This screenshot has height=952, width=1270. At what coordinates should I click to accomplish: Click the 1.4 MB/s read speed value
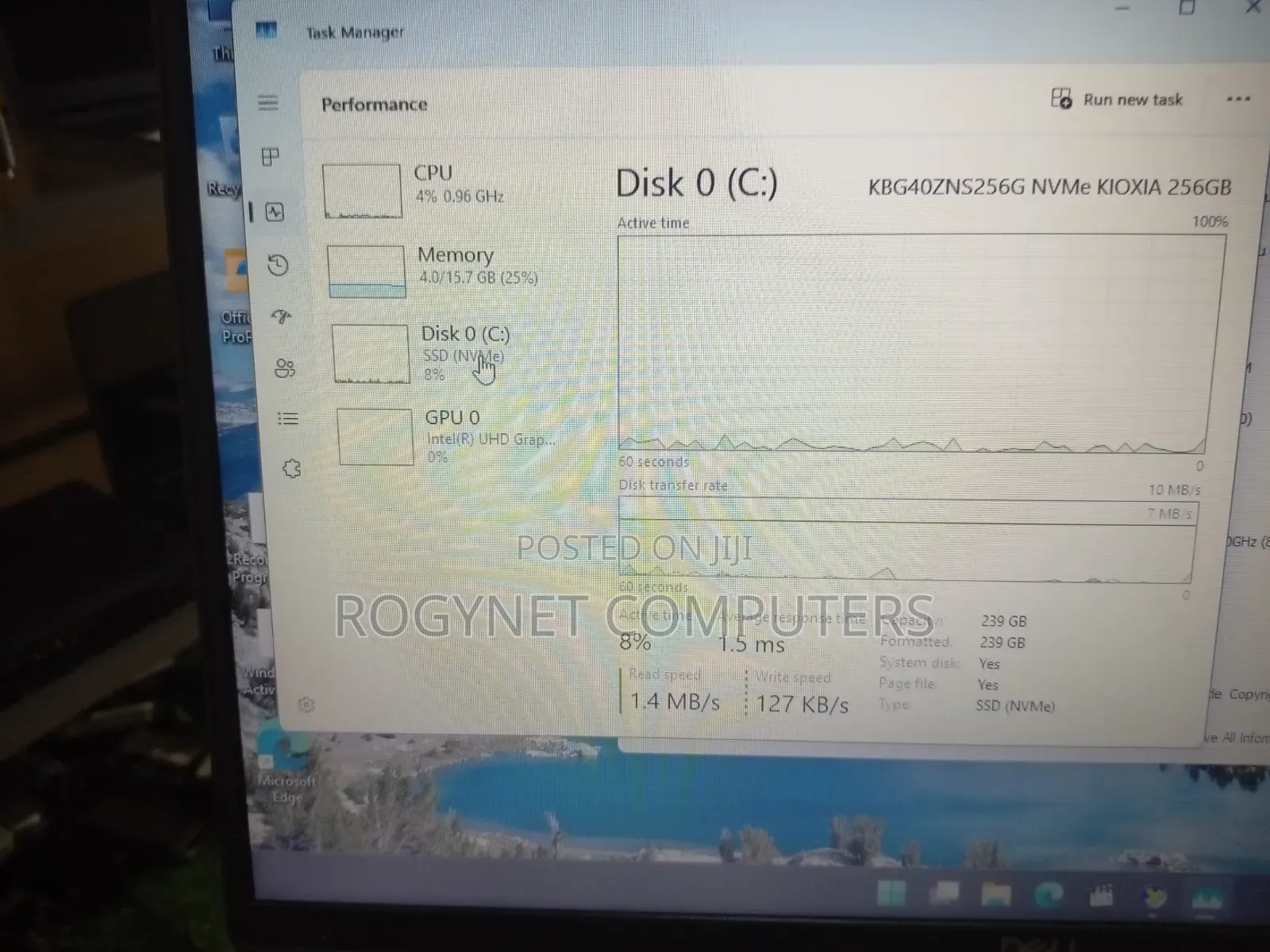(675, 701)
